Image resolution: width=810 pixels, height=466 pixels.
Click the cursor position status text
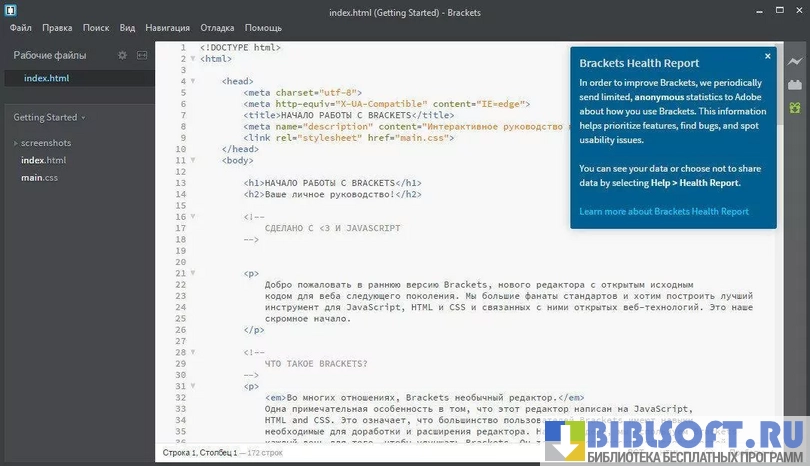tap(200, 454)
